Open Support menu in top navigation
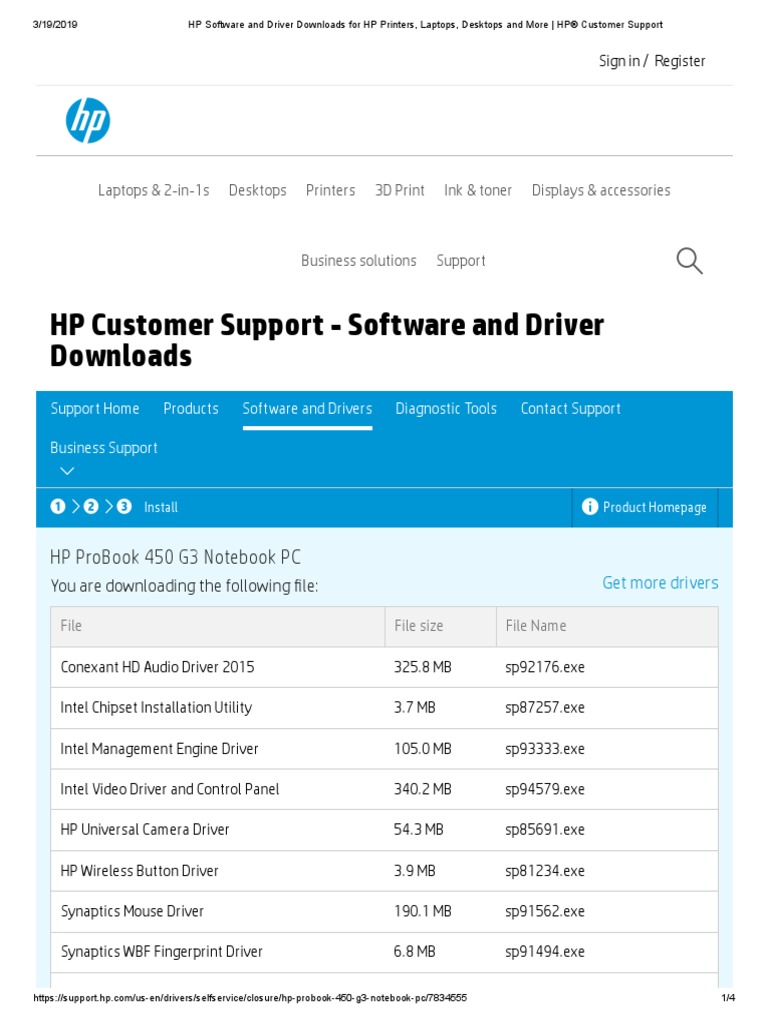This screenshot has height=1024, width=768. pos(461,261)
